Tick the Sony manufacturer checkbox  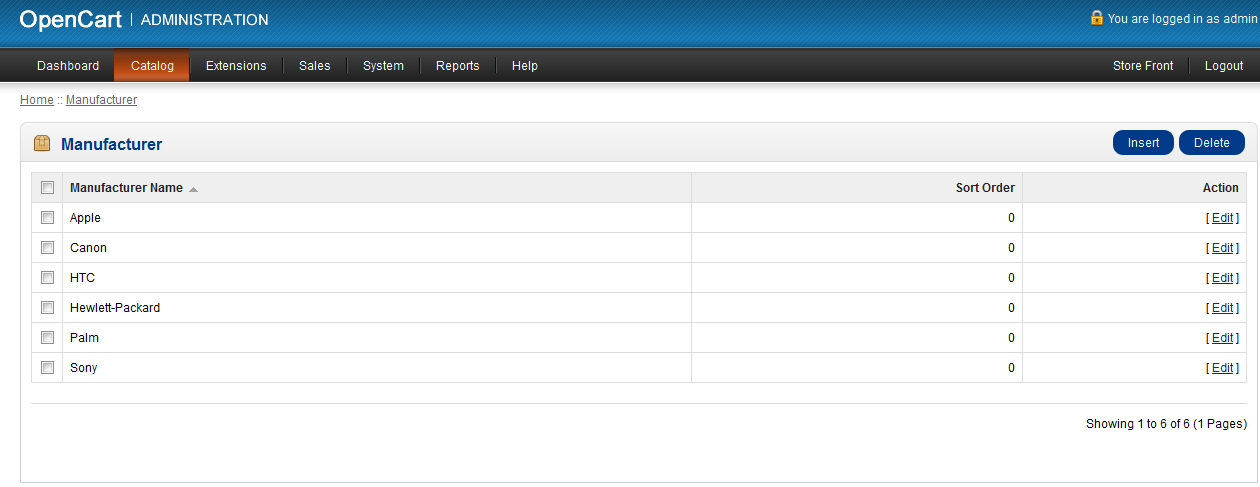click(47, 368)
